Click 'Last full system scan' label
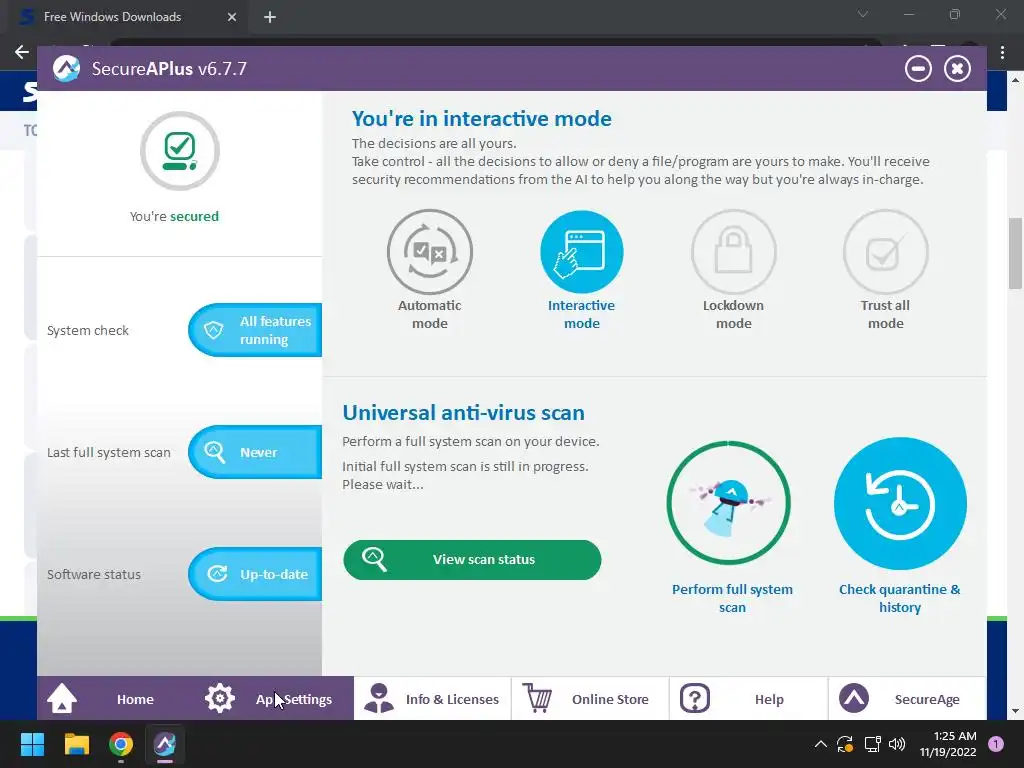Screen dimensions: 1024x768 (x=108, y=453)
